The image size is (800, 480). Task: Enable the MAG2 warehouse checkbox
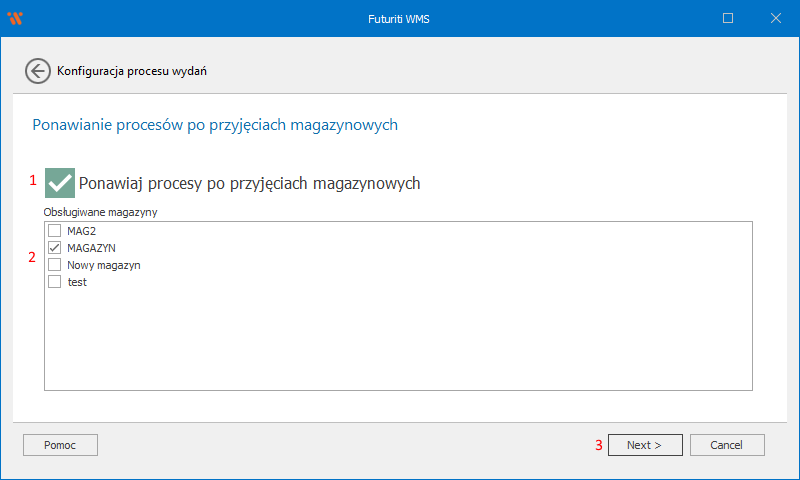coord(55,231)
